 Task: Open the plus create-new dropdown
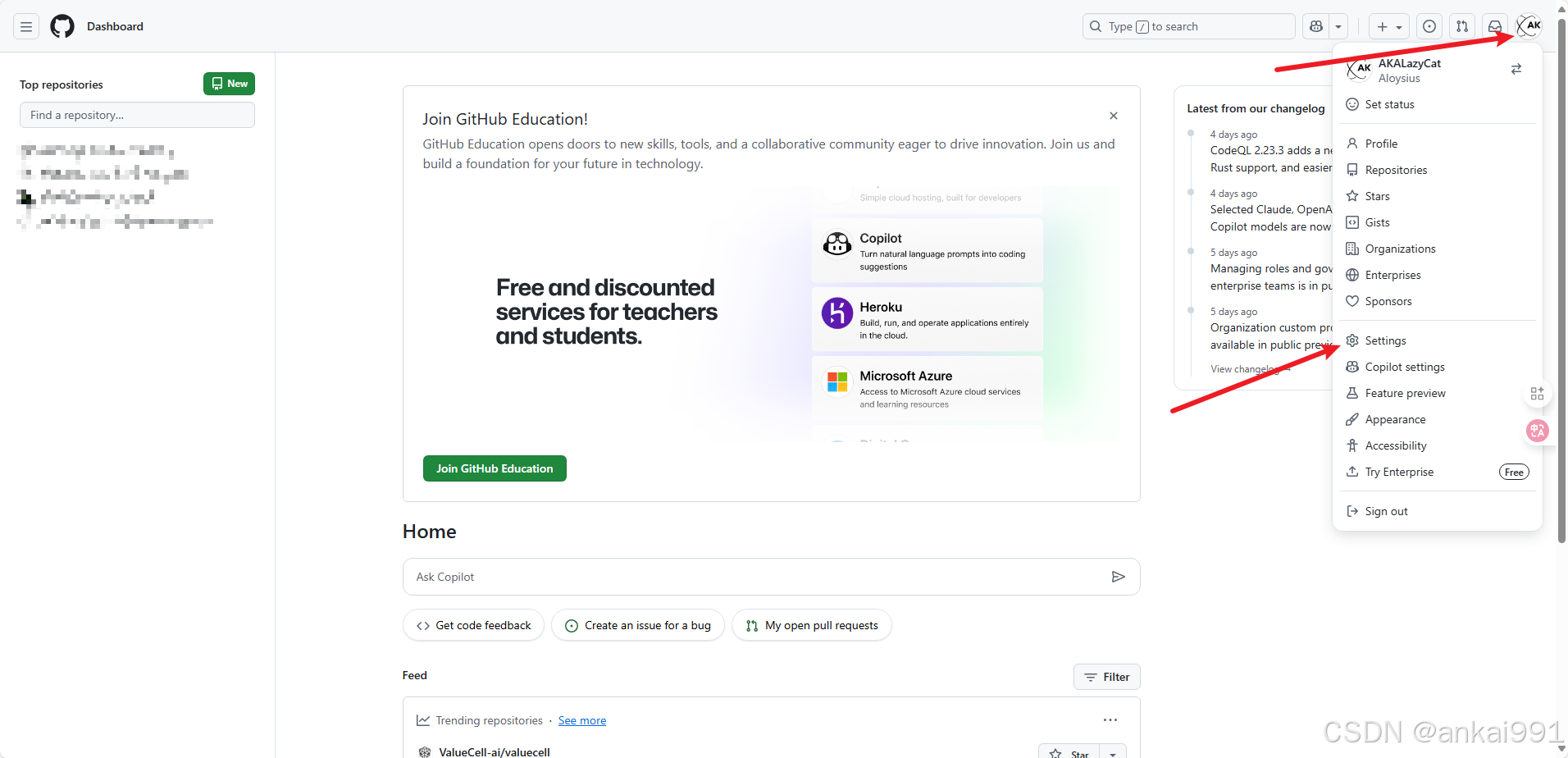[1389, 26]
